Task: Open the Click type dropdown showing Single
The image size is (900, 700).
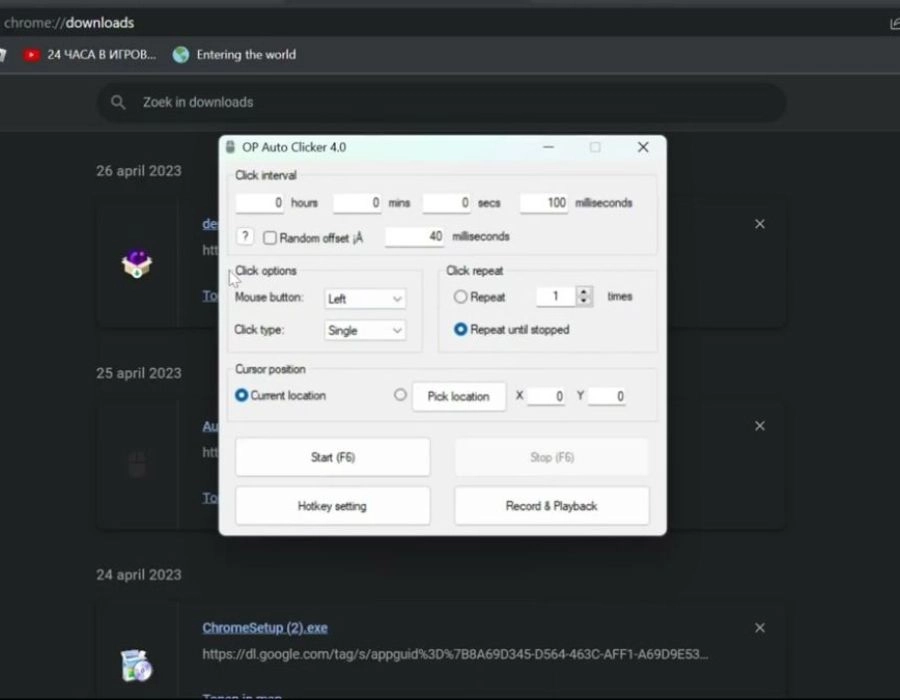Action: [364, 330]
